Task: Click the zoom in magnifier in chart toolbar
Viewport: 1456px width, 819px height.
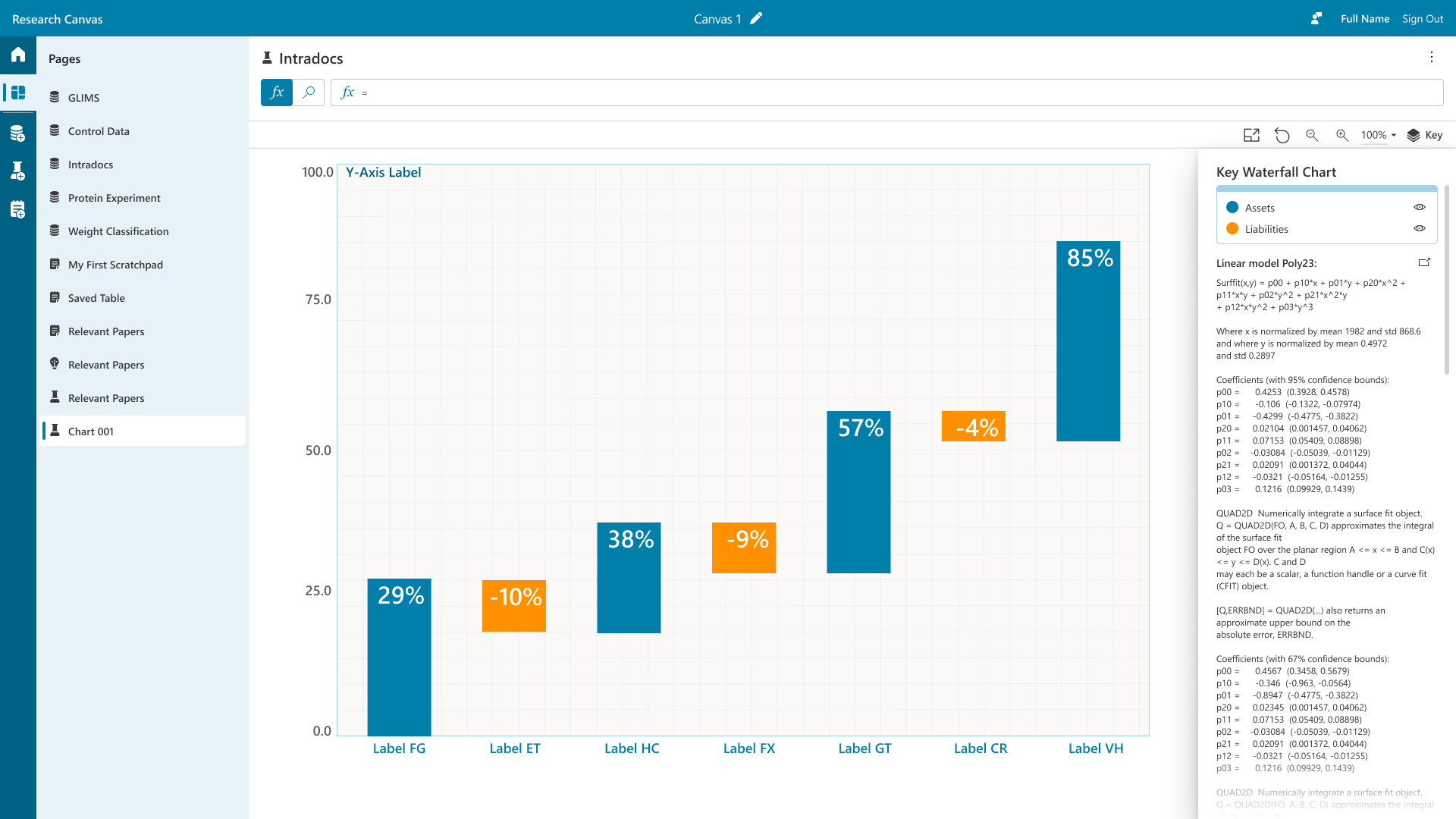Action: click(x=1342, y=135)
